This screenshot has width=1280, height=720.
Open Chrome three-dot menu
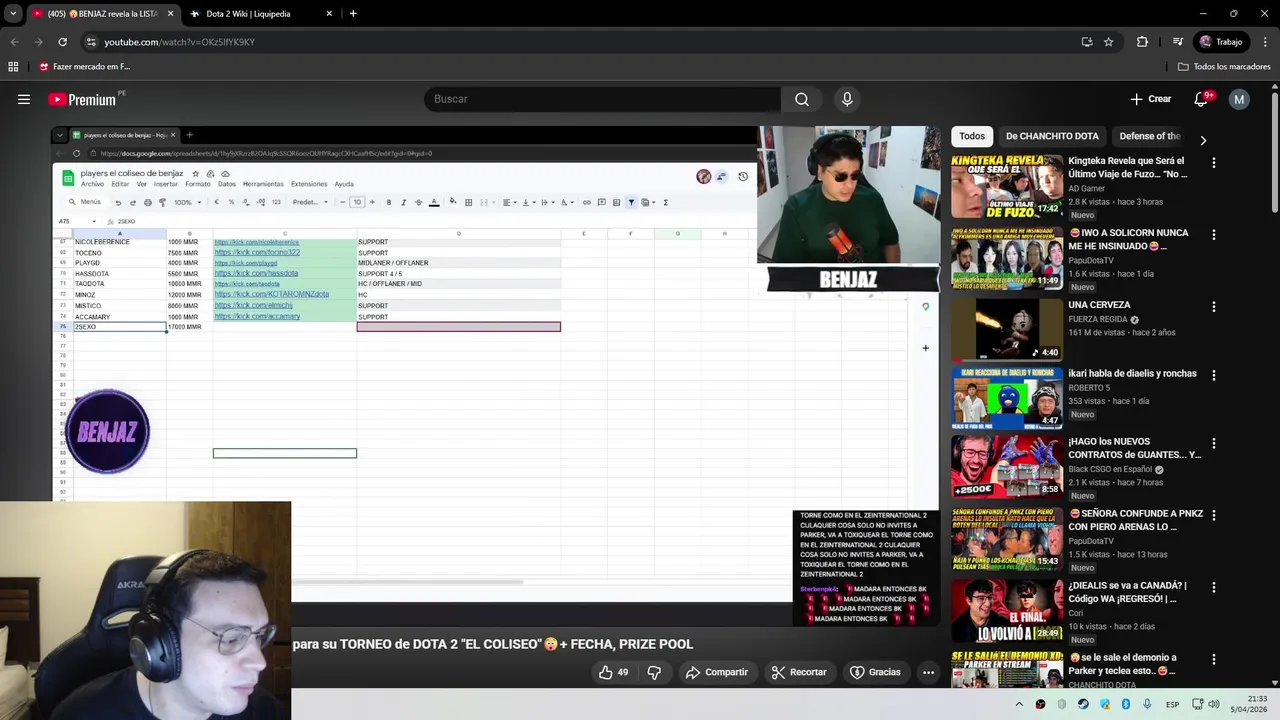[x=1266, y=42]
